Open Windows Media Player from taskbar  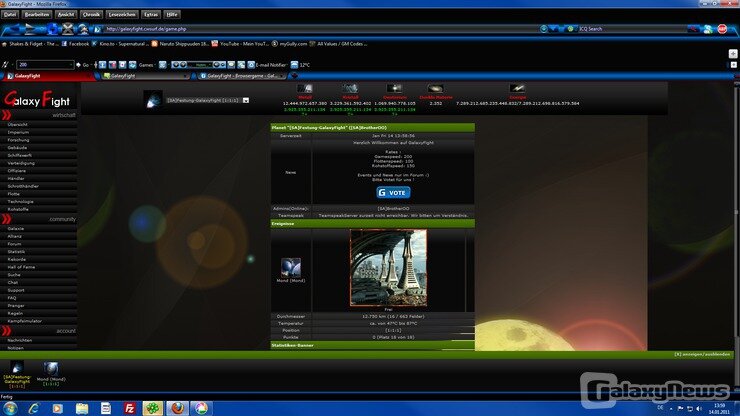[58, 408]
